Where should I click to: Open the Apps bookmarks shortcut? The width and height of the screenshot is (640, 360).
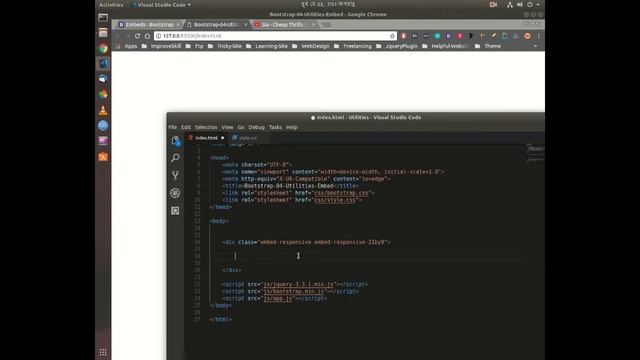point(127,46)
